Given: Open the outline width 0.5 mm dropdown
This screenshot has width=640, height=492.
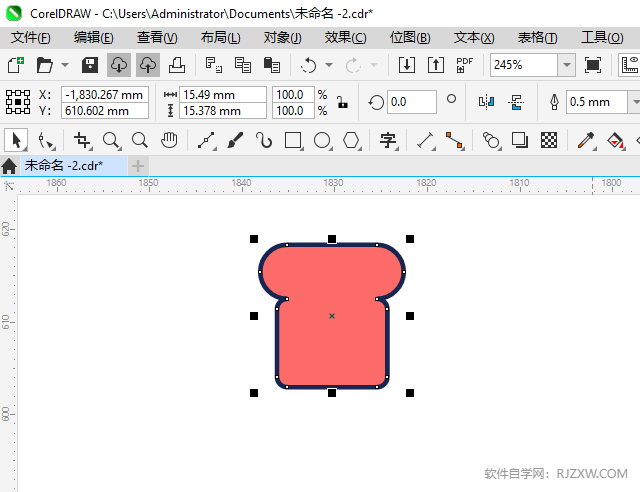Looking at the screenshot, I should click(633, 102).
